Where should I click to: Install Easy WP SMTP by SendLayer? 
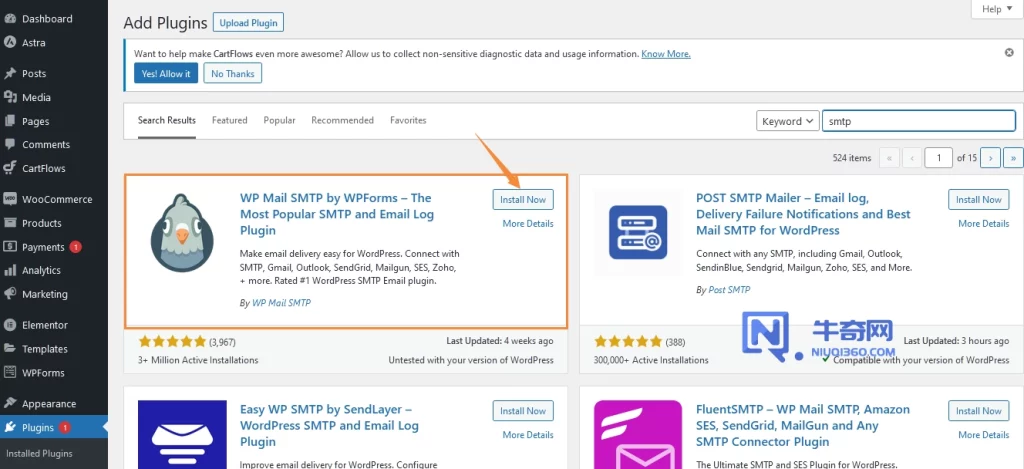point(523,411)
